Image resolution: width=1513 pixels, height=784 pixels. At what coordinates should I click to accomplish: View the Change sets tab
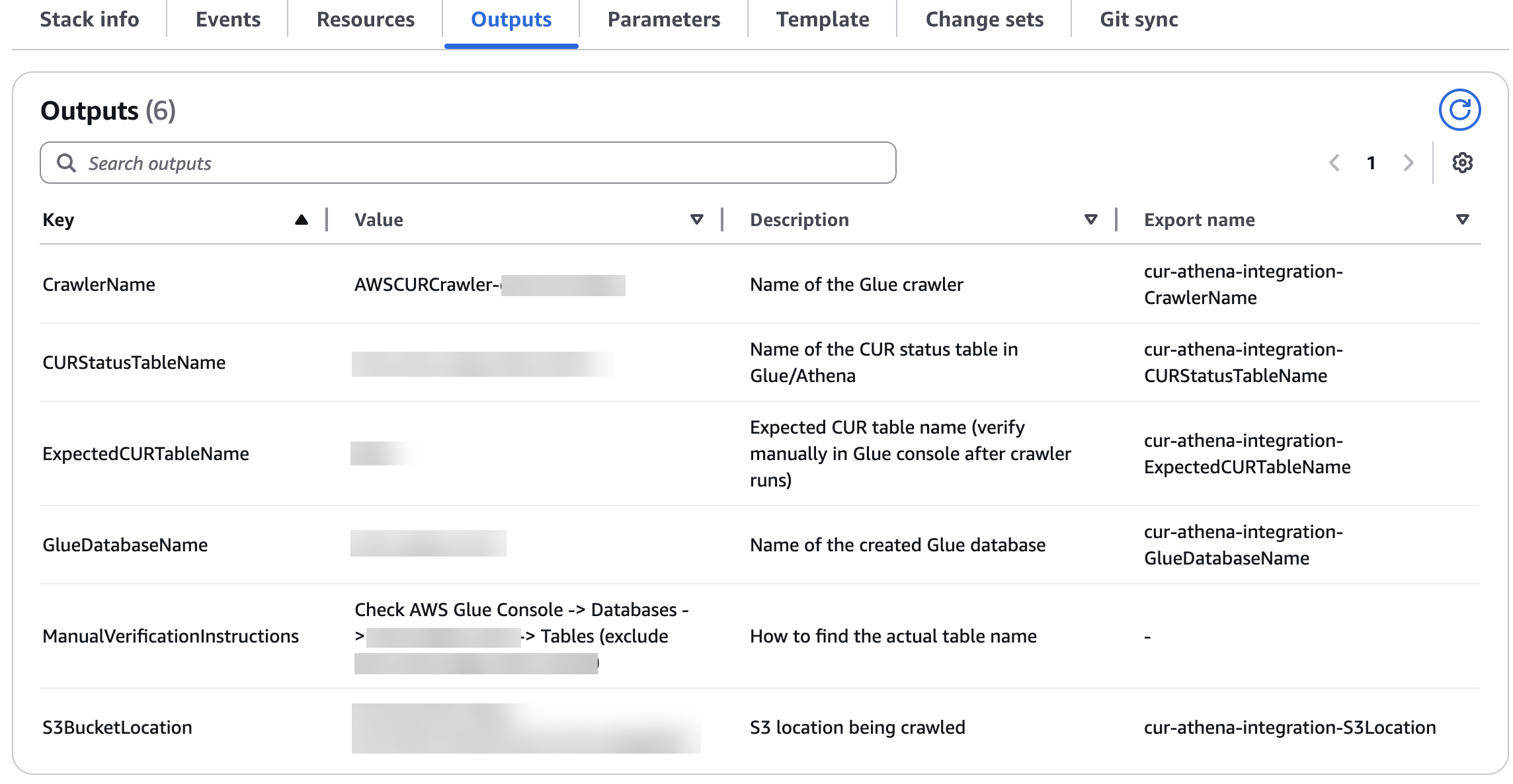984,20
